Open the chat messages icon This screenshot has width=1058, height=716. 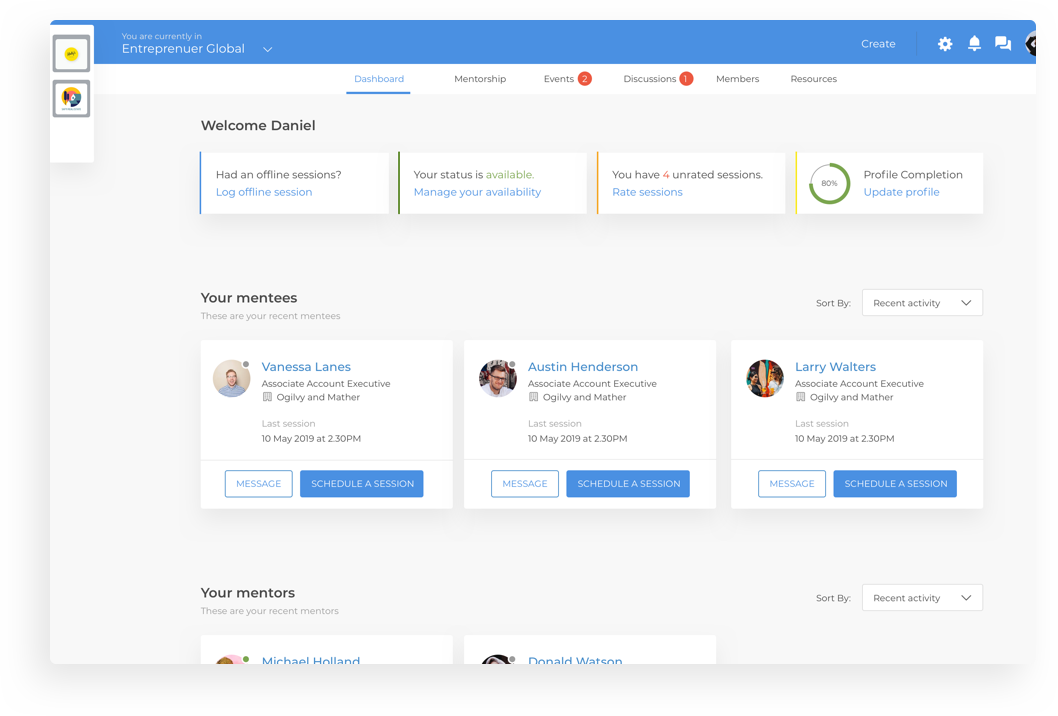pyautogui.click(x=1003, y=44)
